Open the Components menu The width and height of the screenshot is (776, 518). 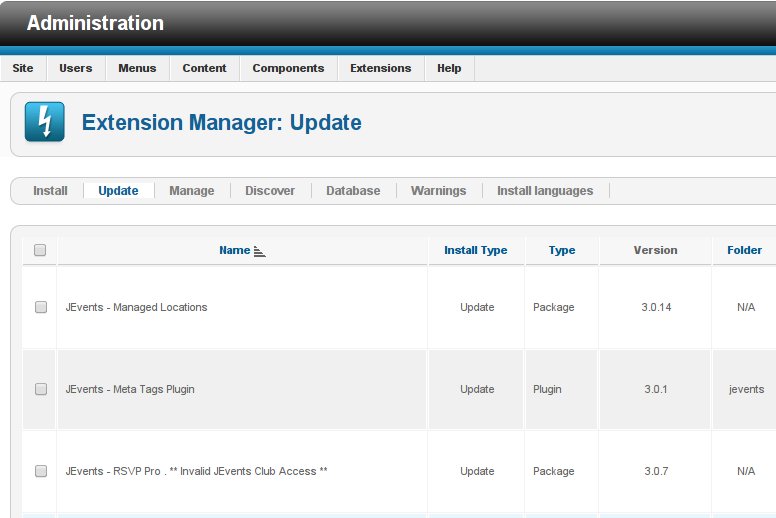point(289,68)
